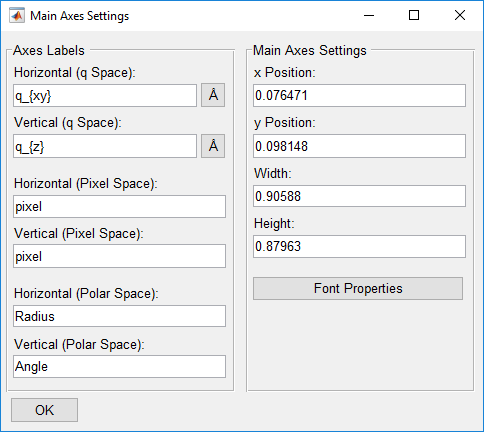Focus the Vertical q Space field containing q_{z}
The height and width of the screenshot is (432, 484).
(x=105, y=146)
